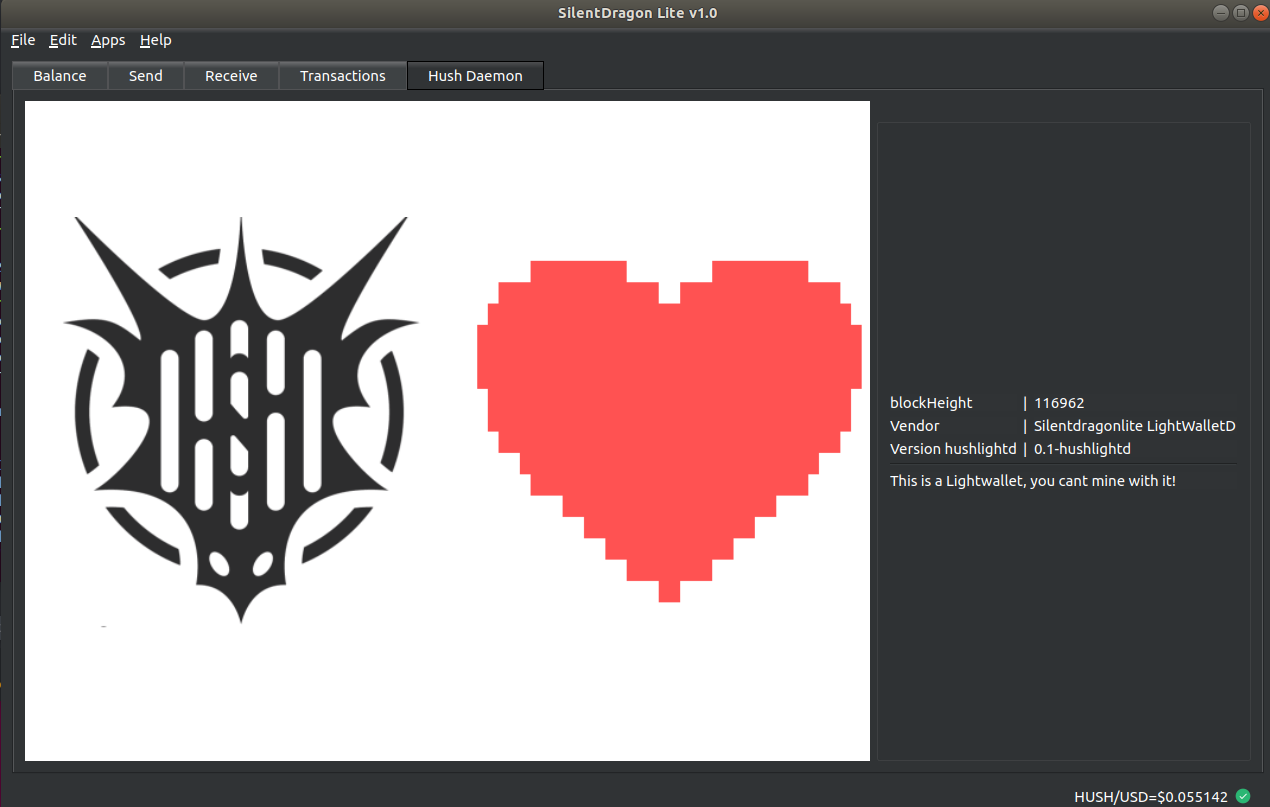Click the 0.1-hushlightd version value
The image size is (1270, 807).
1082,449
